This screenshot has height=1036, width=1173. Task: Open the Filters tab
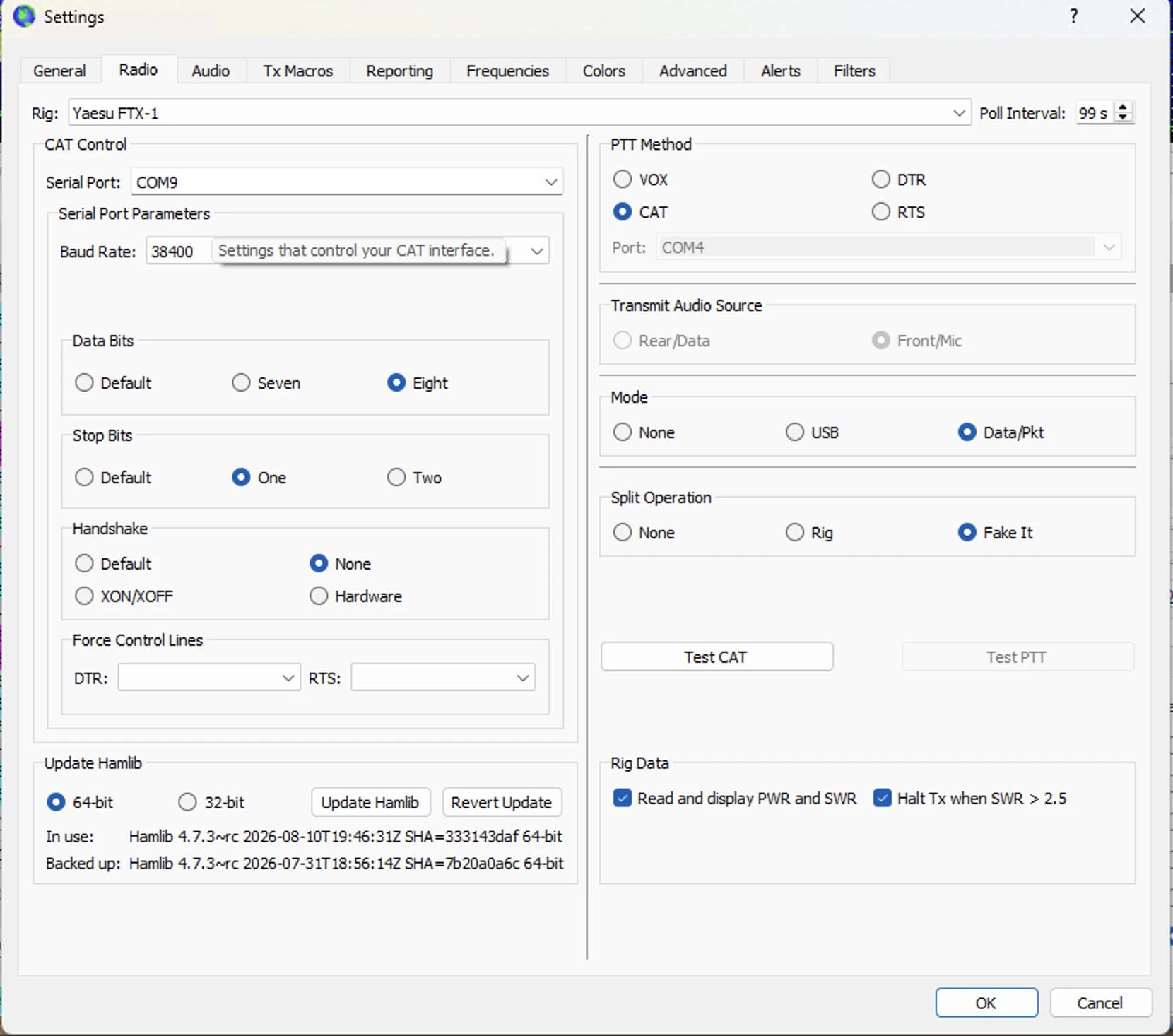pyautogui.click(x=854, y=71)
